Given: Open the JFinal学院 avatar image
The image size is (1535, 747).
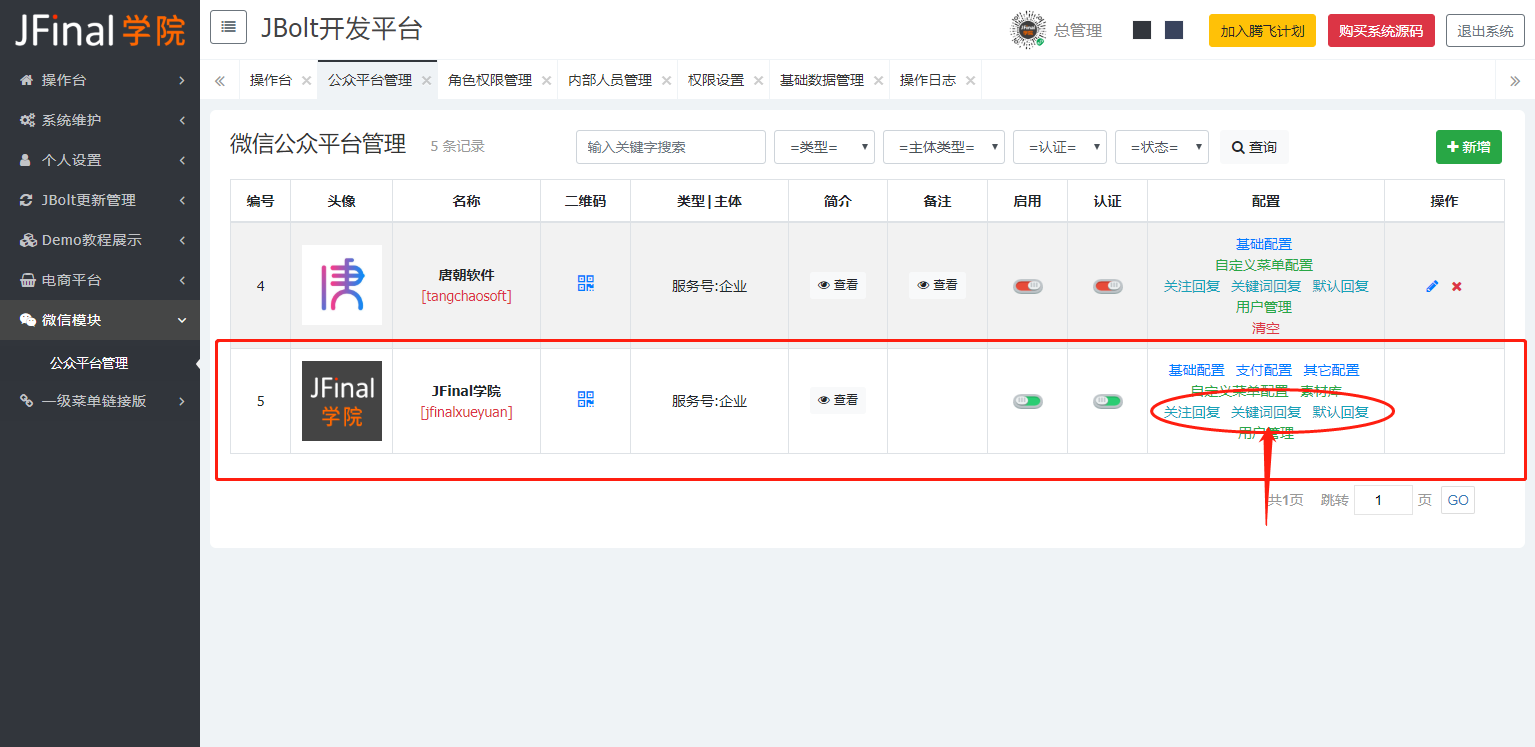Looking at the screenshot, I should pyautogui.click(x=342, y=401).
